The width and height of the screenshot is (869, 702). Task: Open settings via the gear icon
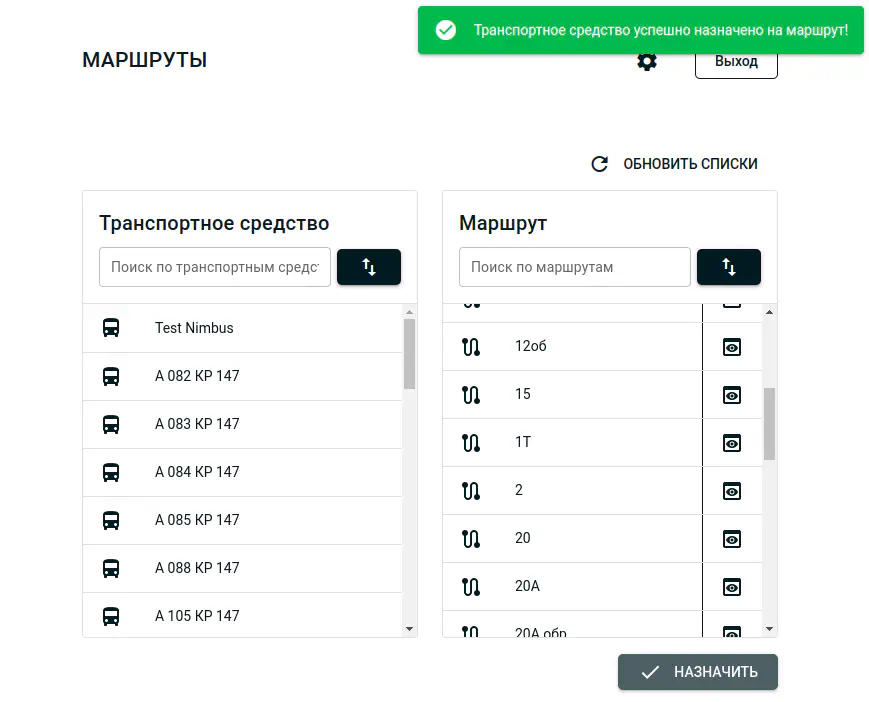point(647,62)
